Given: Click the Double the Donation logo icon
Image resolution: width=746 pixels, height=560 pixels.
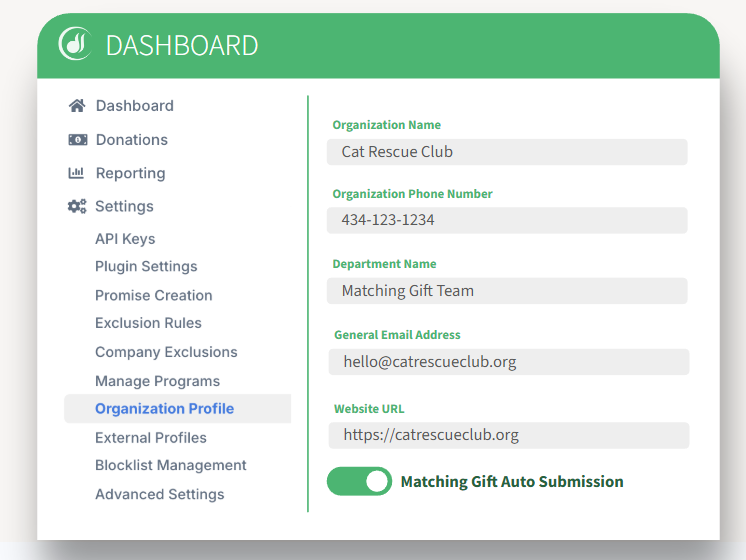Looking at the screenshot, I should [75, 44].
